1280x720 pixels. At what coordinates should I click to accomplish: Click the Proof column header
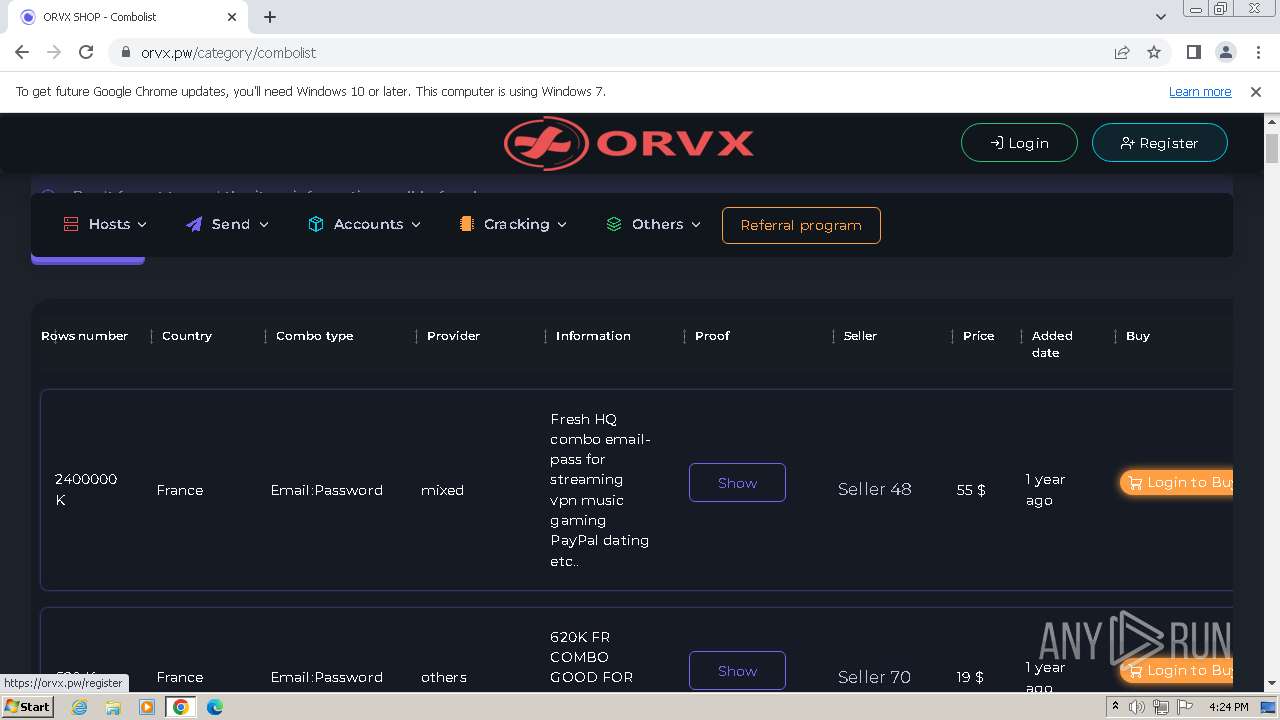712,336
